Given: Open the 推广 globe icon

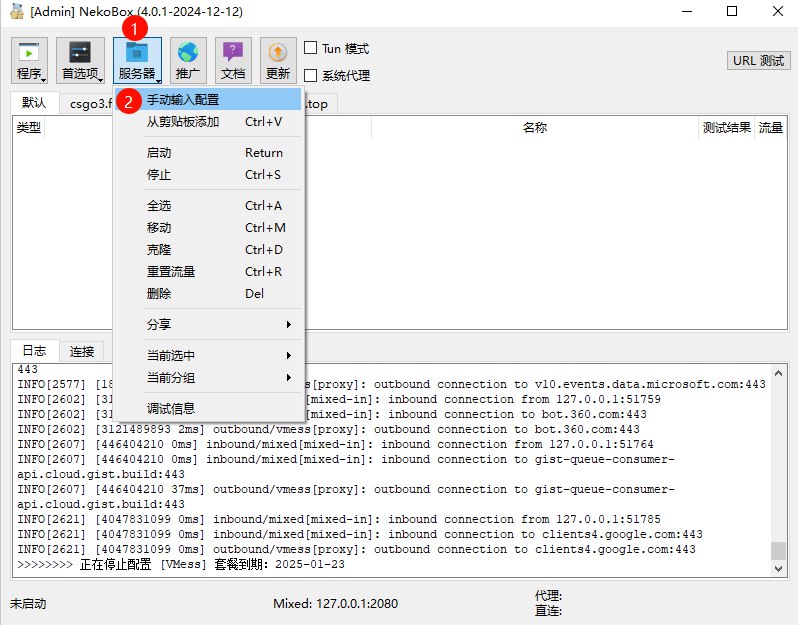Looking at the screenshot, I should pos(187,60).
